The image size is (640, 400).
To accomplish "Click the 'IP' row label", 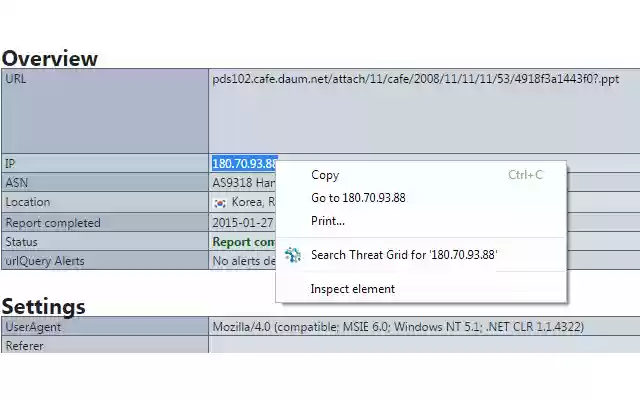I will [10, 164].
